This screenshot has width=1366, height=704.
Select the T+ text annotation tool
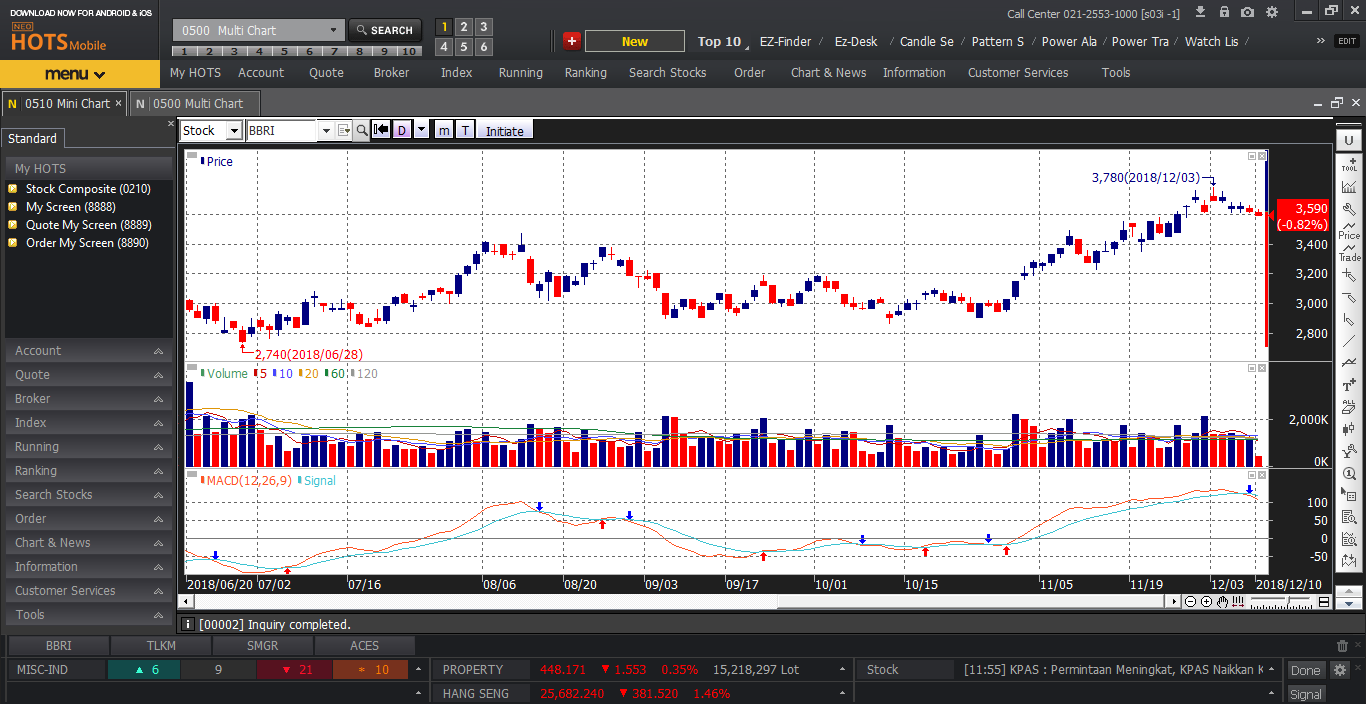[x=1350, y=384]
